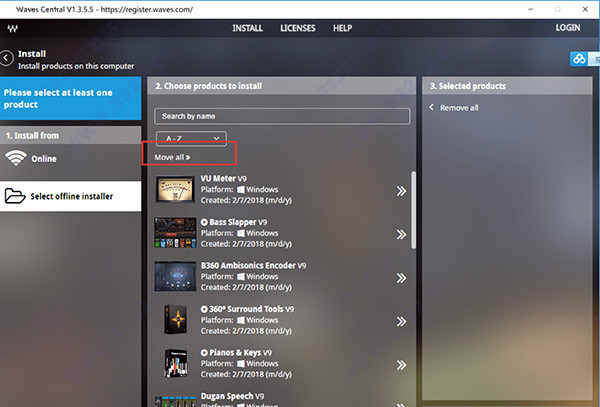Select the Bass Slapper thumbnail
The height and width of the screenshot is (407, 600).
[175, 233]
